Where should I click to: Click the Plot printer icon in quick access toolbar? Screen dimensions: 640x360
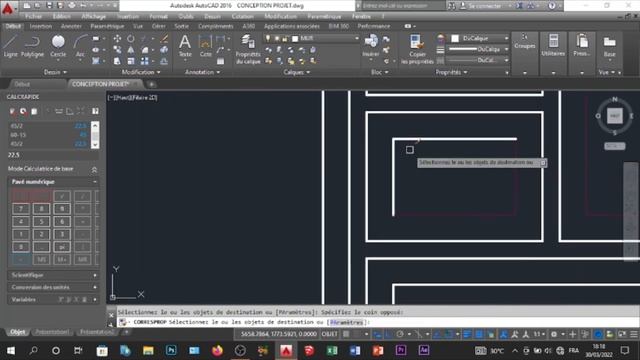point(72,6)
